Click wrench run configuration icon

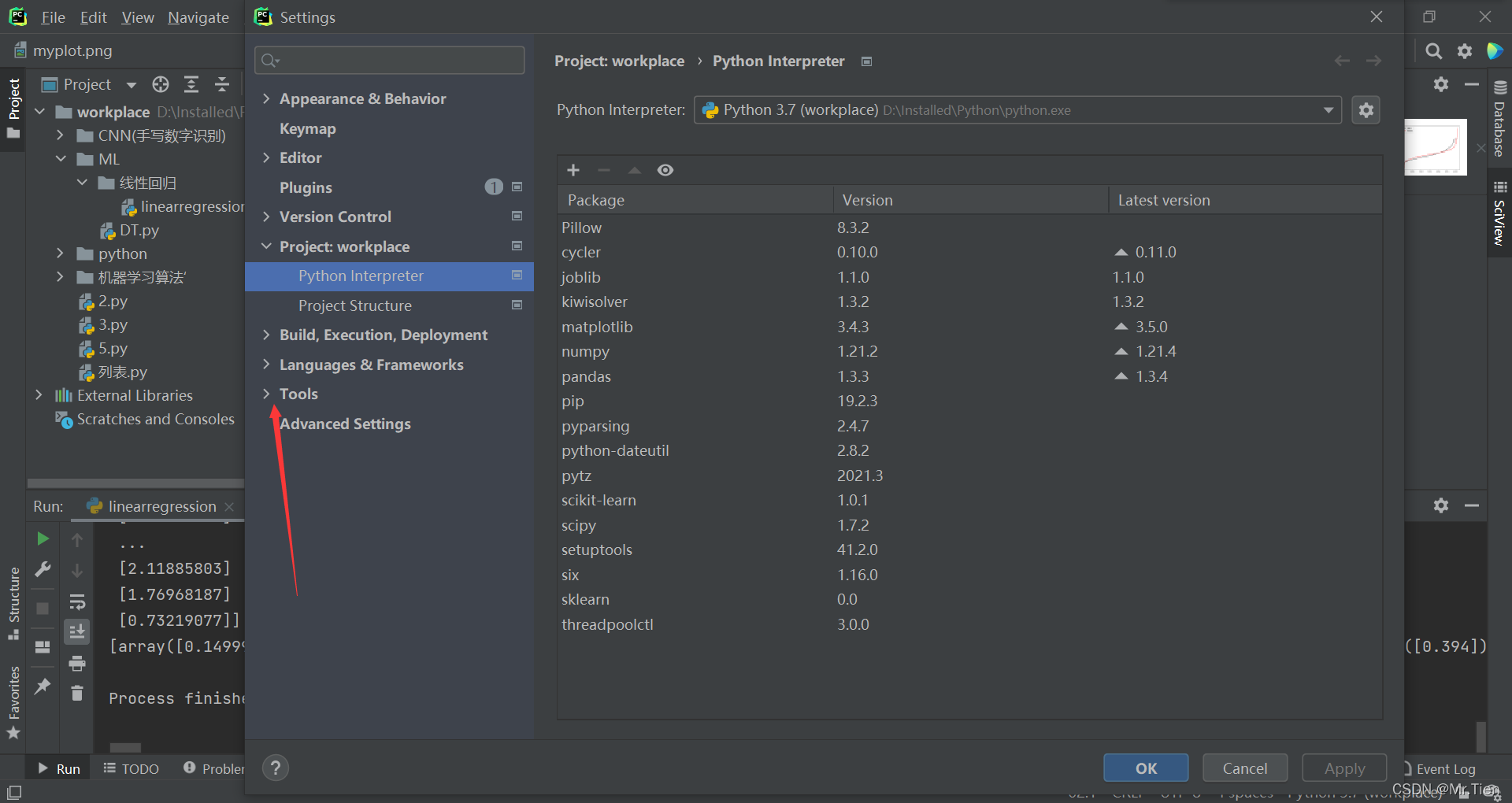43,569
